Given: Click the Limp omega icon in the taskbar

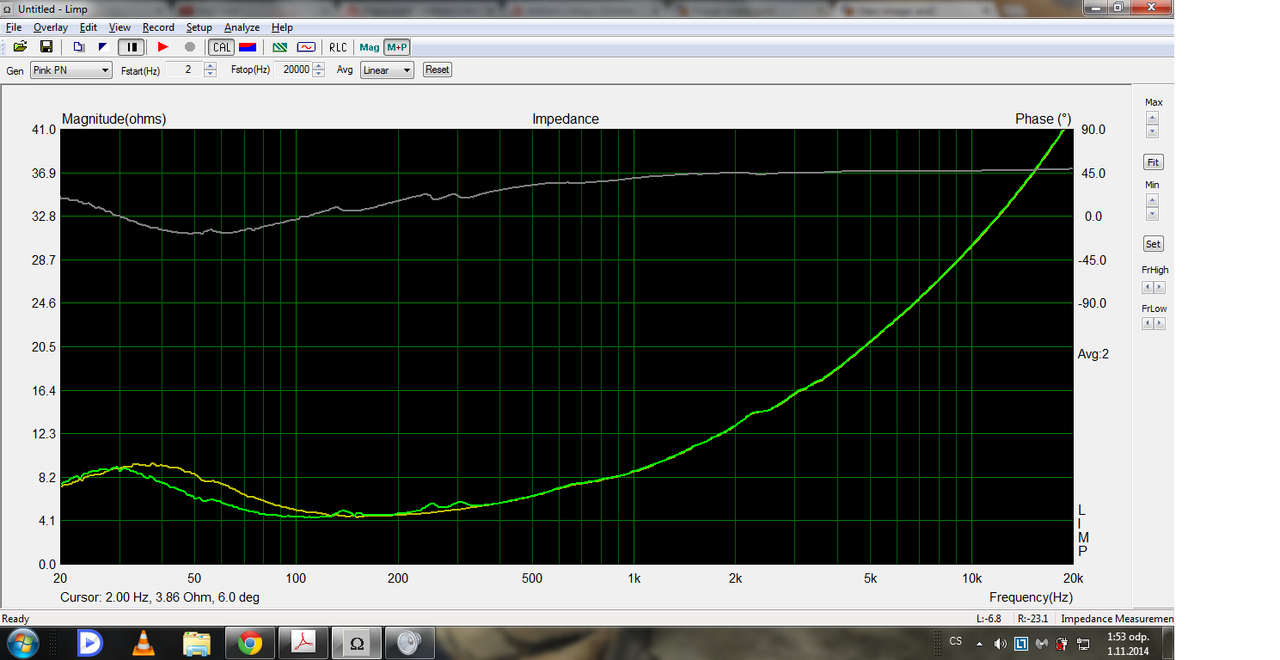Looking at the screenshot, I should click(357, 643).
